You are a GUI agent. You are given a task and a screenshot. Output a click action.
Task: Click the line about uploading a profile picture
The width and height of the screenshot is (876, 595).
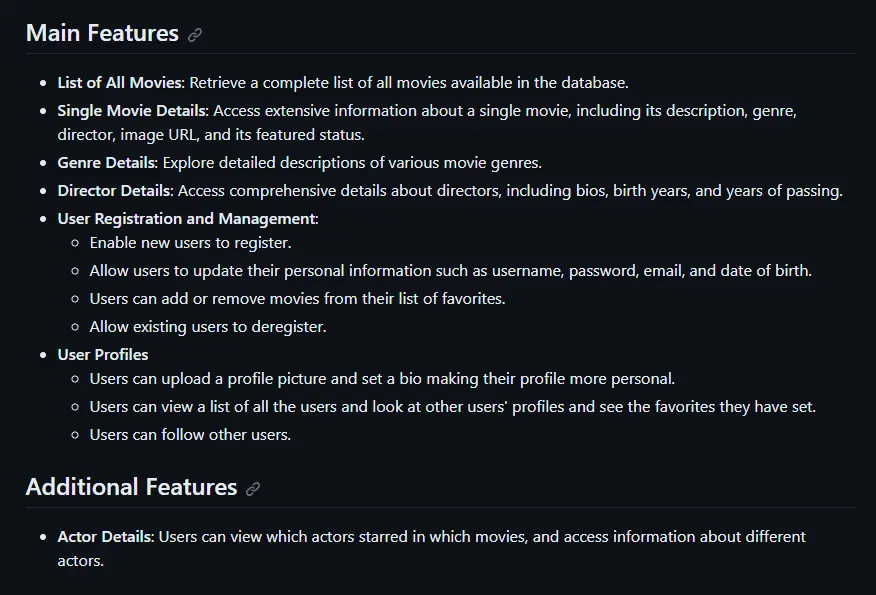click(382, 378)
